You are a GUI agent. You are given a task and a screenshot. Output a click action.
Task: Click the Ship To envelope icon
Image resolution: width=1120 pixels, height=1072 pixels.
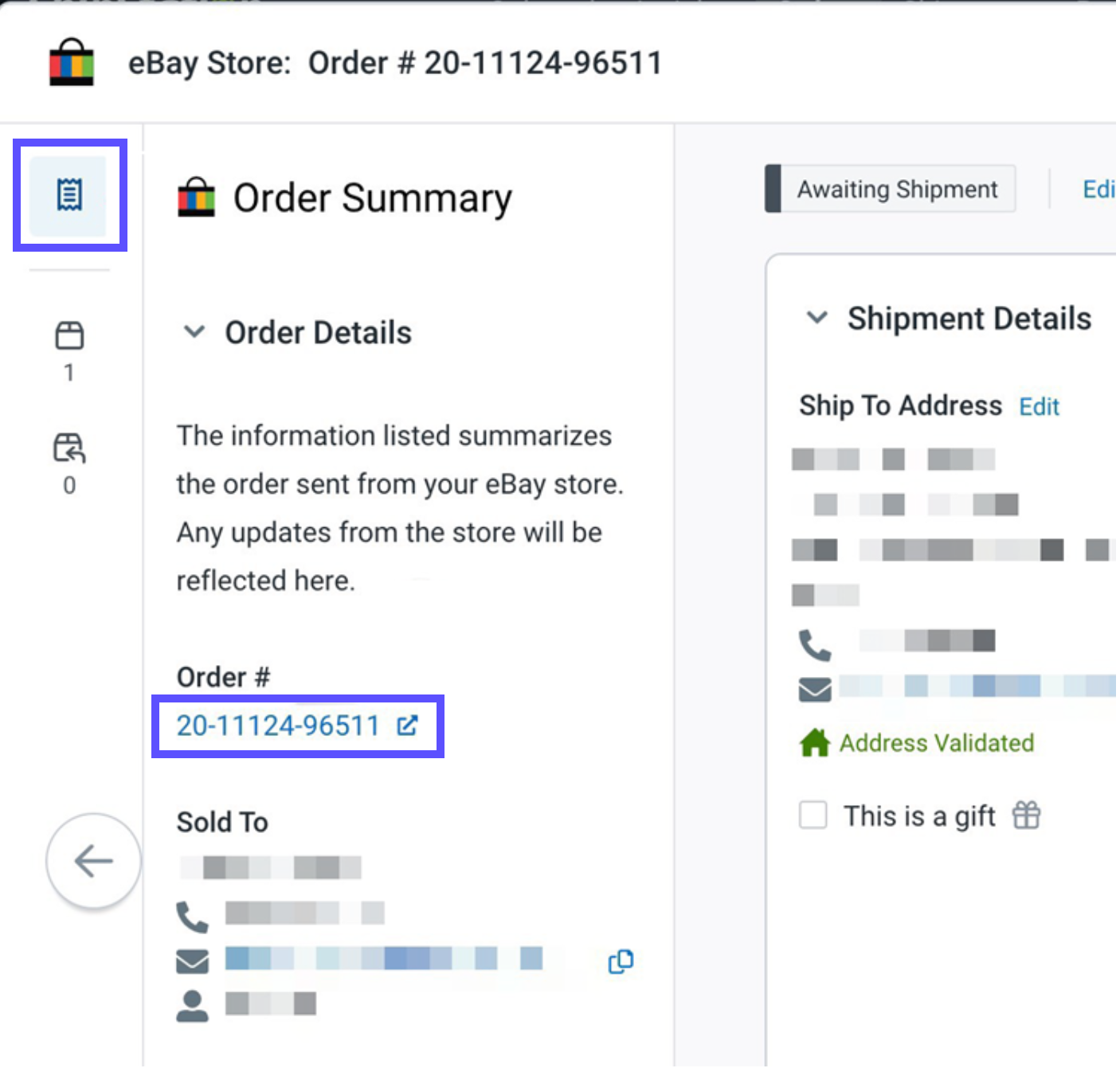point(814,689)
